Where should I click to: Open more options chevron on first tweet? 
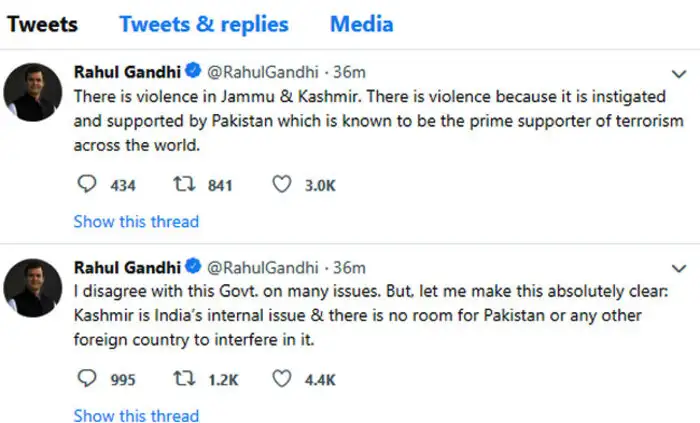coord(681,73)
